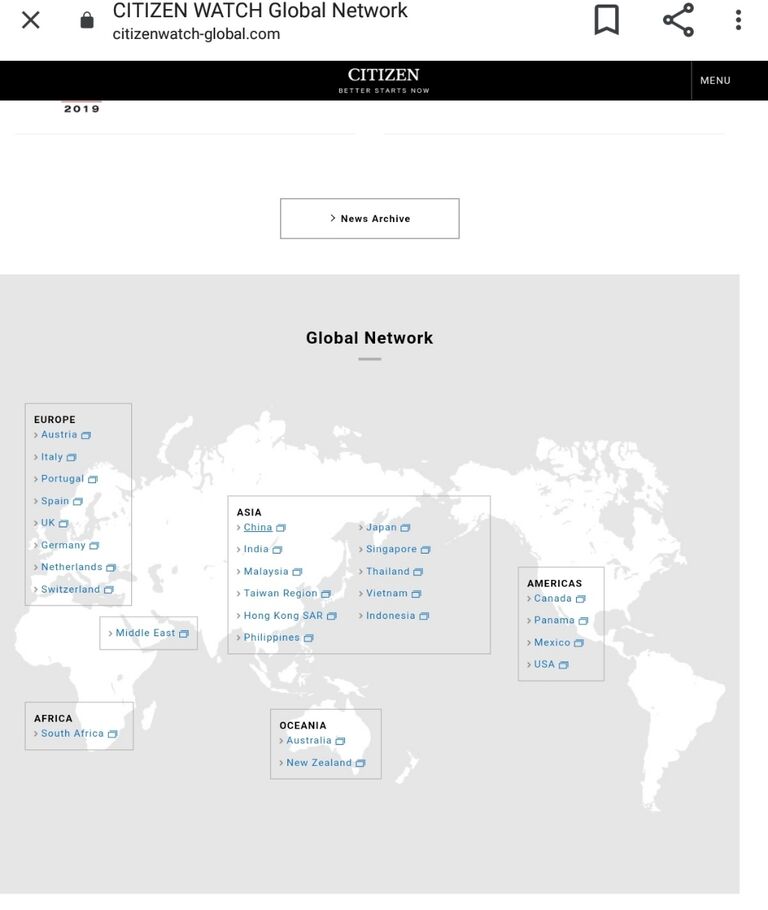Click new-window icon beside Mexico

(x=579, y=643)
